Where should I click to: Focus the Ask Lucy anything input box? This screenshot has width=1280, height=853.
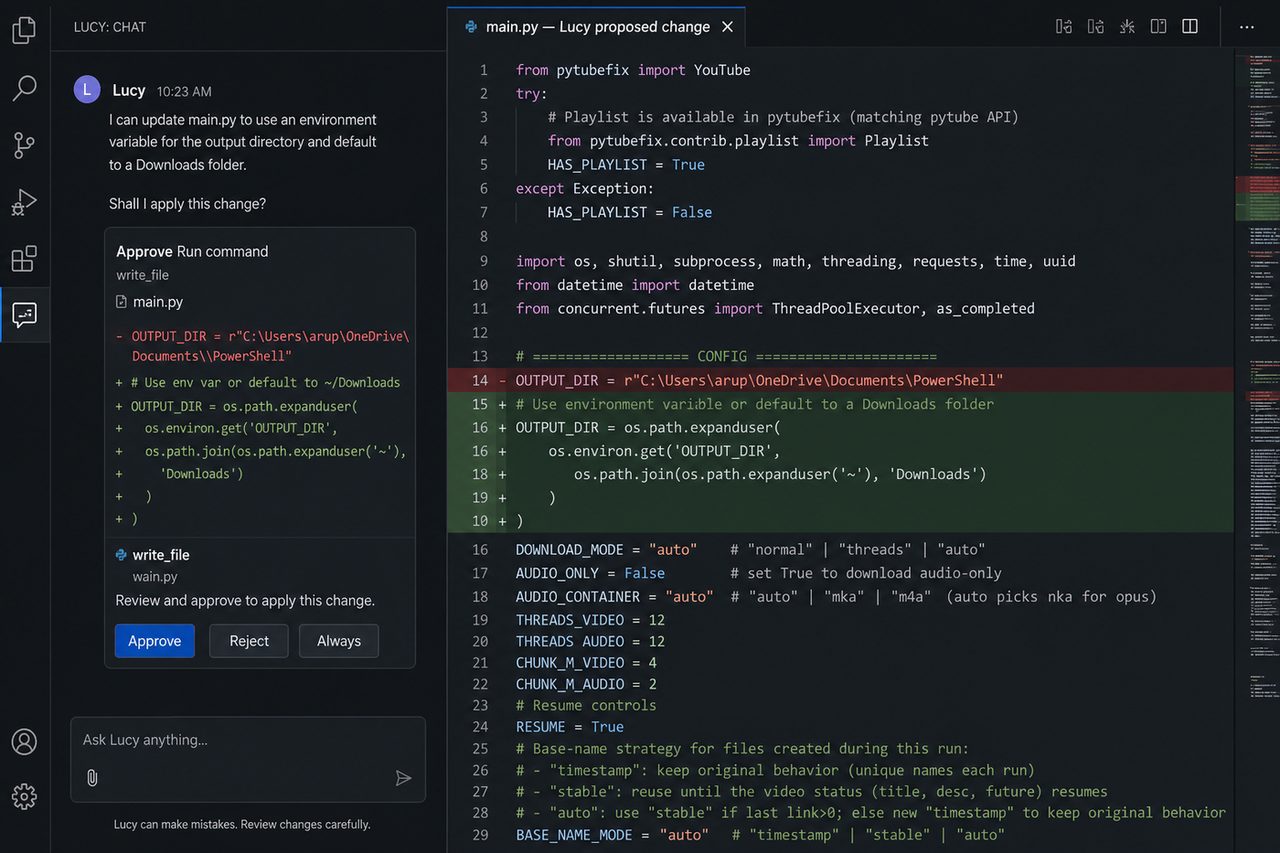[248, 759]
